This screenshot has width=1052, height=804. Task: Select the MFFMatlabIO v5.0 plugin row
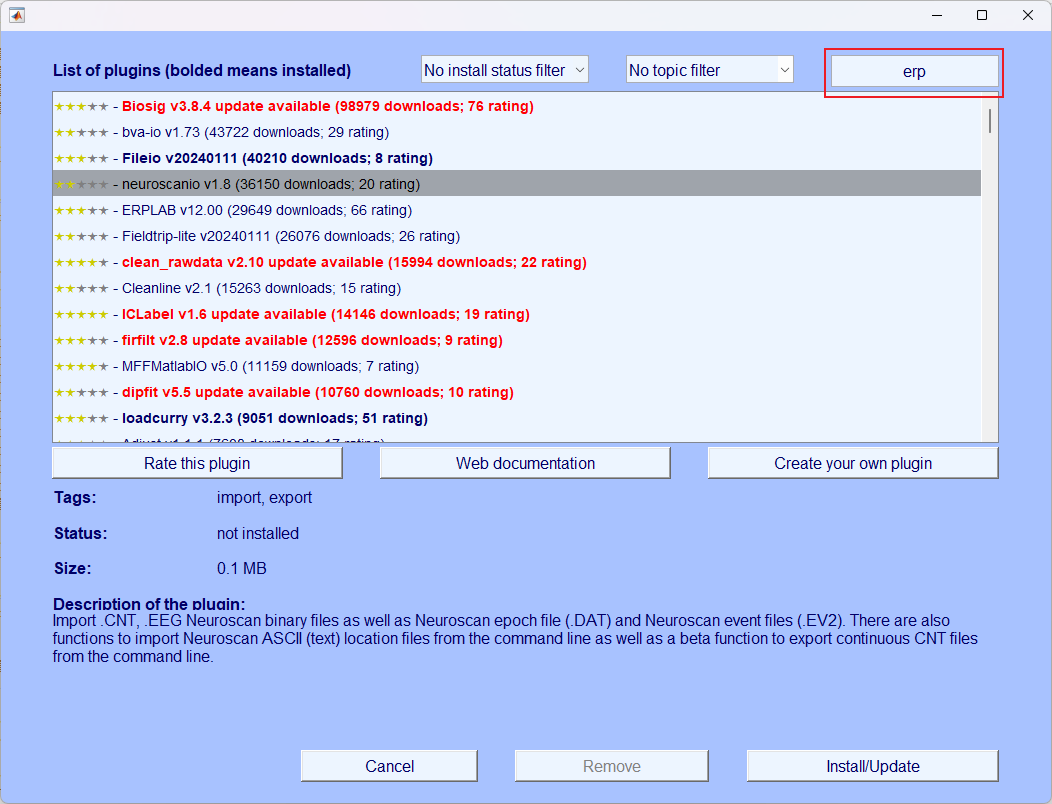coord(517,366)
